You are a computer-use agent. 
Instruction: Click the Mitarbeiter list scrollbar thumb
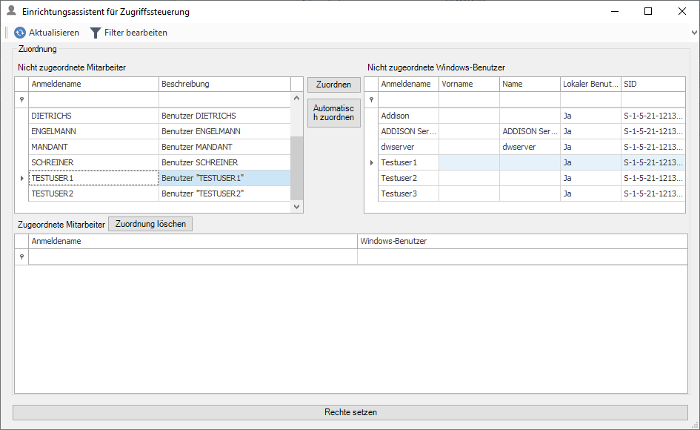pyautogui.click(x=296, y=168)
